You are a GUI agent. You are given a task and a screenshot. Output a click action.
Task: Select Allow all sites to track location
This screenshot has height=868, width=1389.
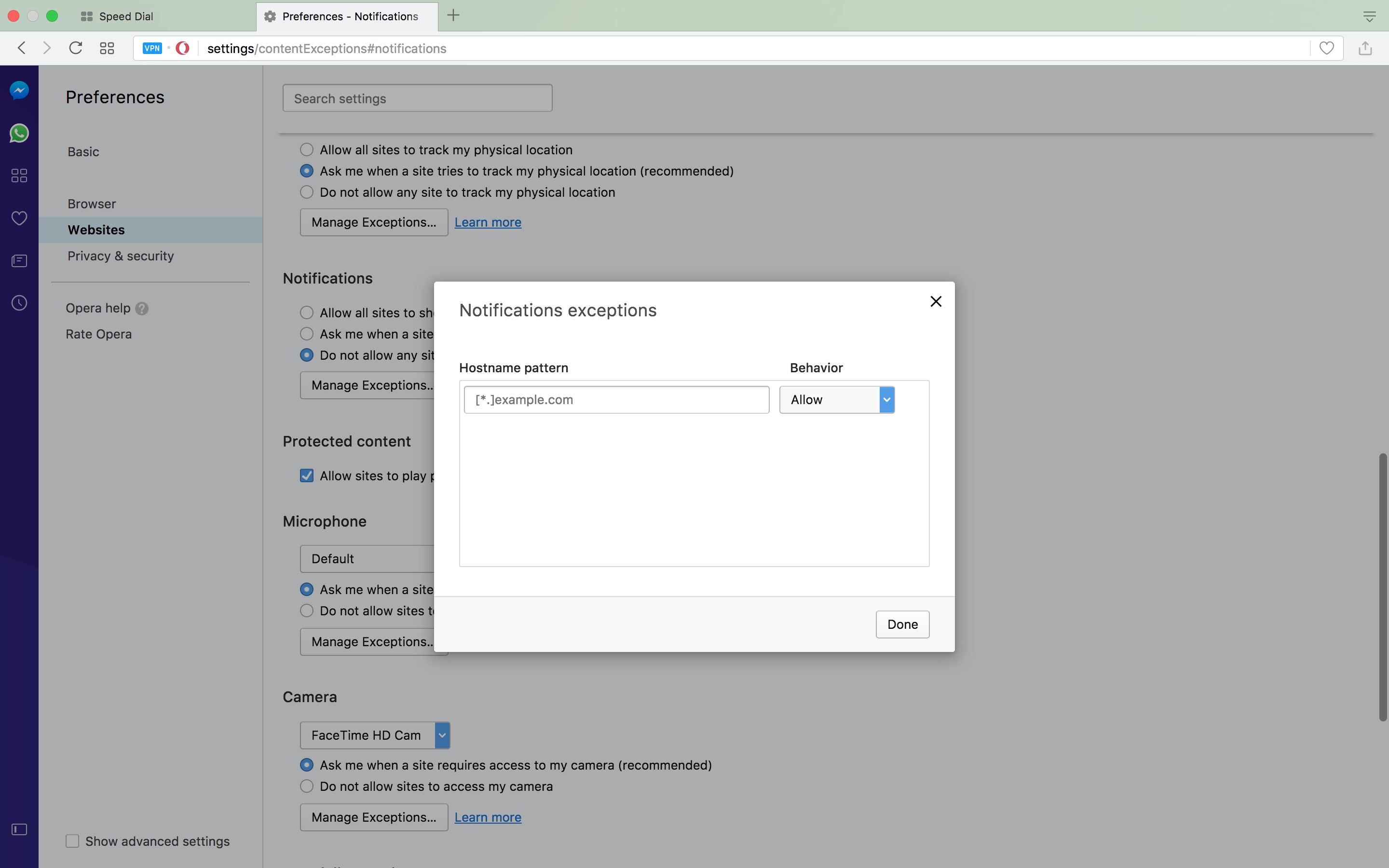pyautogui.click(x=307, y=150)
